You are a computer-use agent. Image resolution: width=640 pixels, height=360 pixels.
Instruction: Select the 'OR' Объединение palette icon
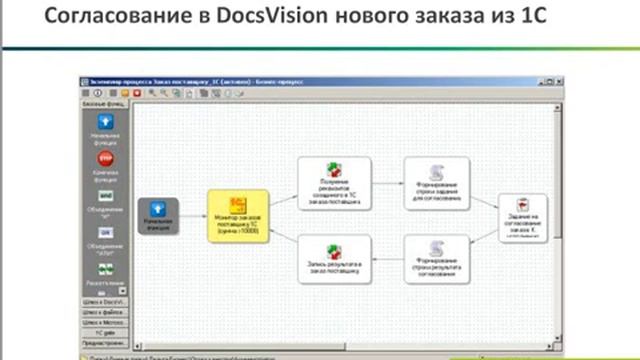point(105,233)
